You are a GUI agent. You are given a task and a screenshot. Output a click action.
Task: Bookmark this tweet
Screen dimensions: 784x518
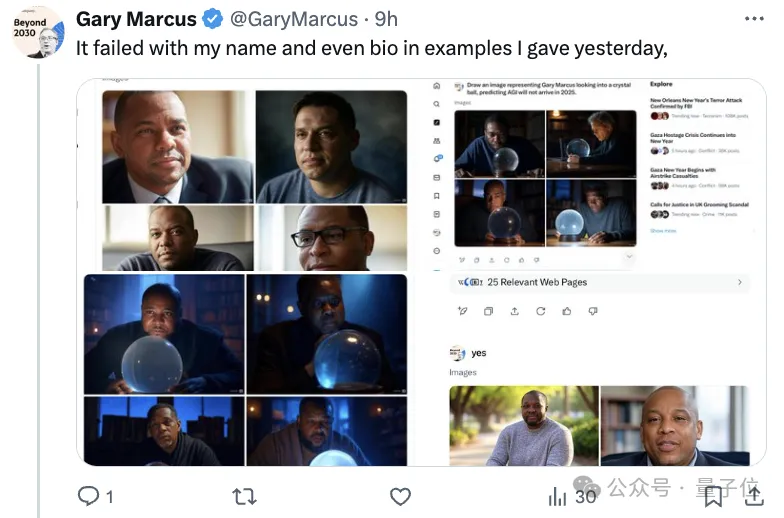(714, 496)
